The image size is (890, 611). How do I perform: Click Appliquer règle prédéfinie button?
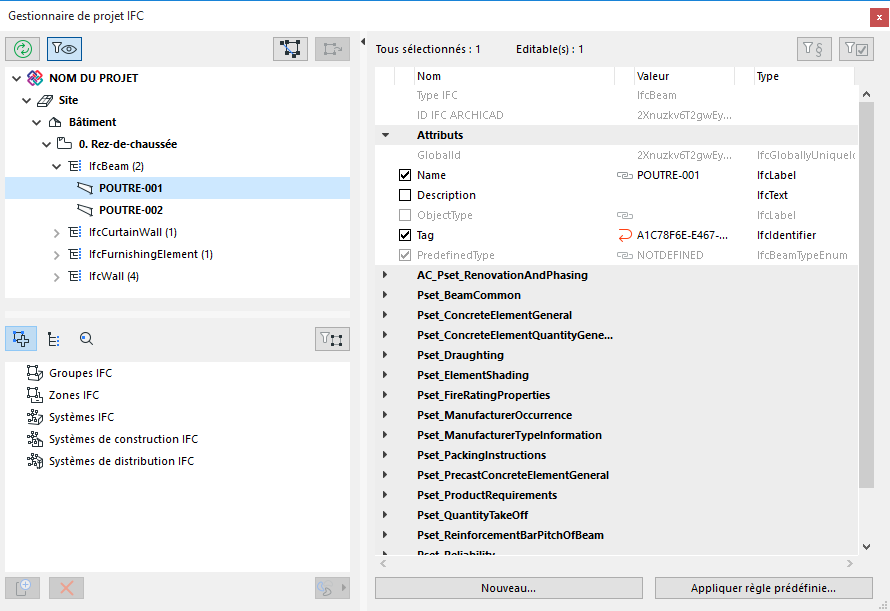(762, 588)
